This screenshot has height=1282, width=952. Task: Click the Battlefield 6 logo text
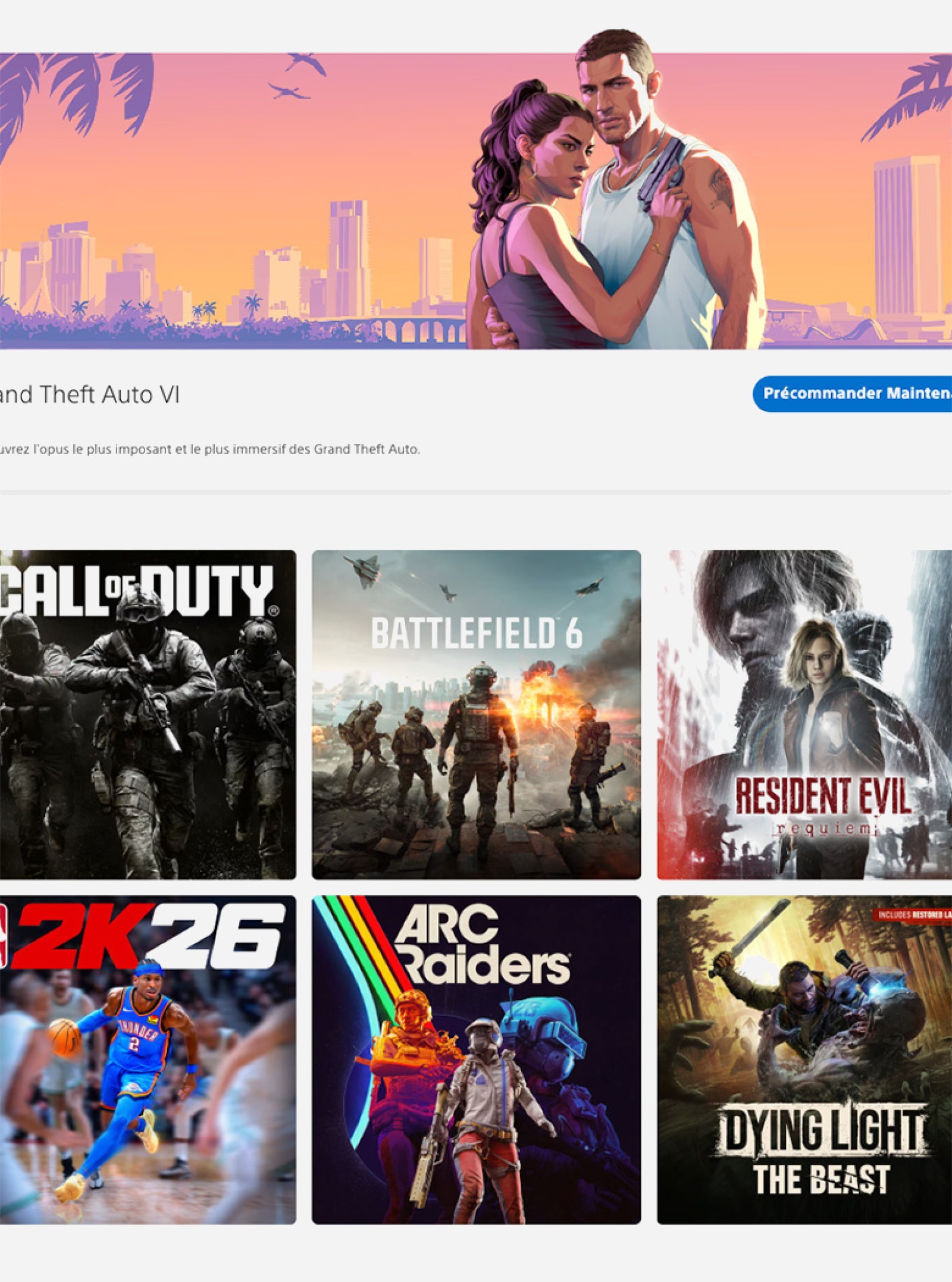(x=477, y=634)
